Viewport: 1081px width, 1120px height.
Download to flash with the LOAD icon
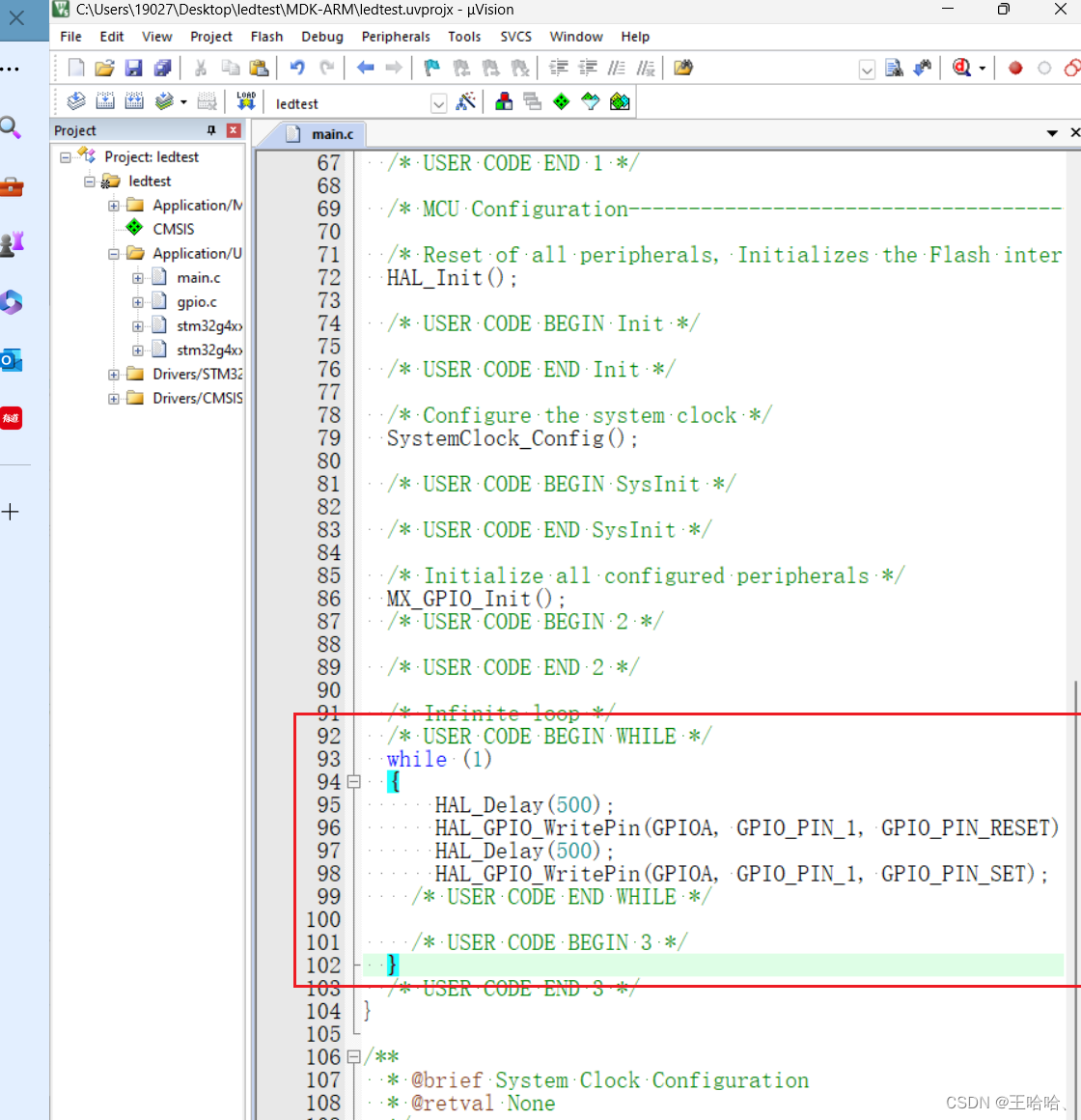tap(246, 101)
